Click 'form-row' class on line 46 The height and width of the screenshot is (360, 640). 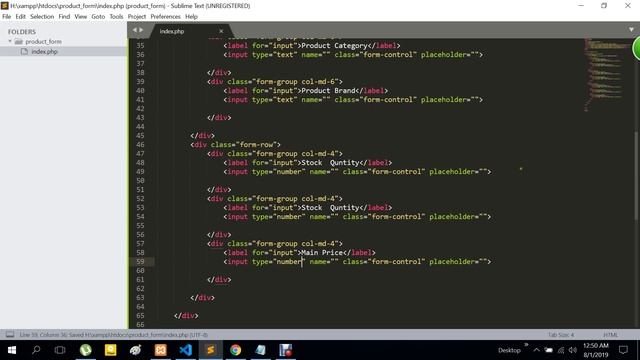coord(256,144)
